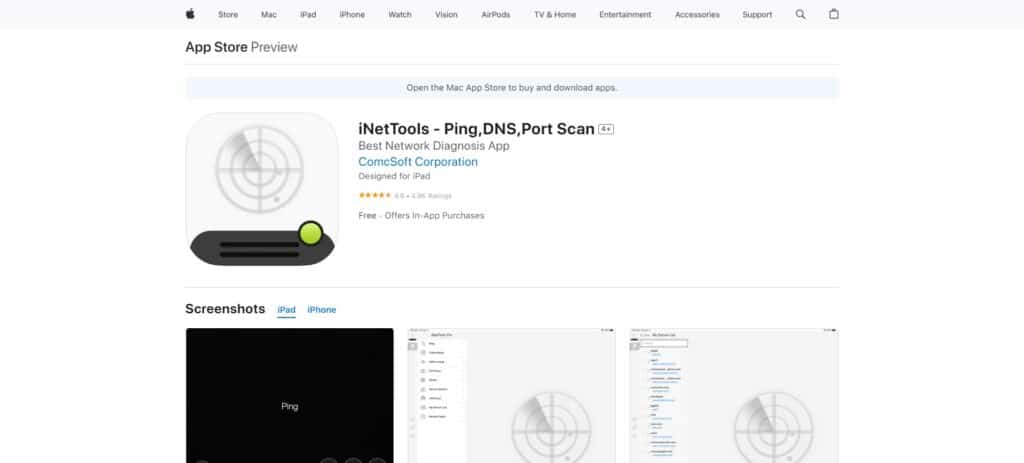Viewport: 1024px width, 463px height.
Task: Open the shopping bag icon
Action: point(834,14)
